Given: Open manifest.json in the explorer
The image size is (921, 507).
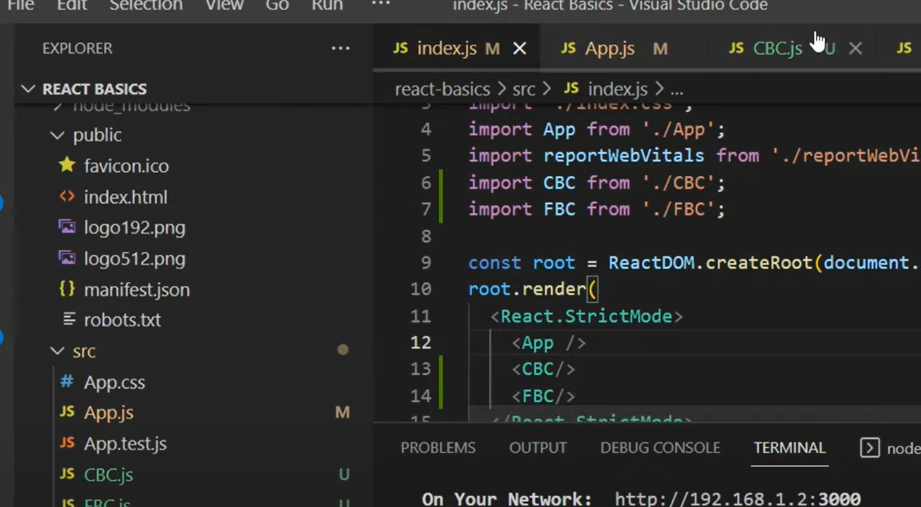Looking at the screenshot, I should (x=137, y=290).
